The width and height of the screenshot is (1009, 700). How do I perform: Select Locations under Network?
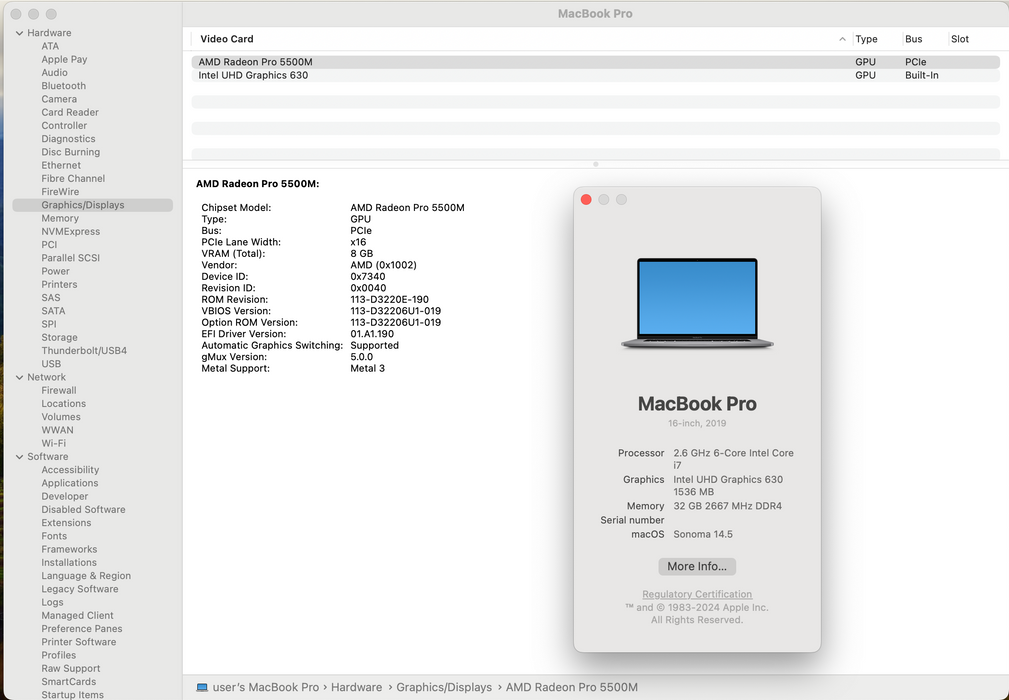click(64, 403)
